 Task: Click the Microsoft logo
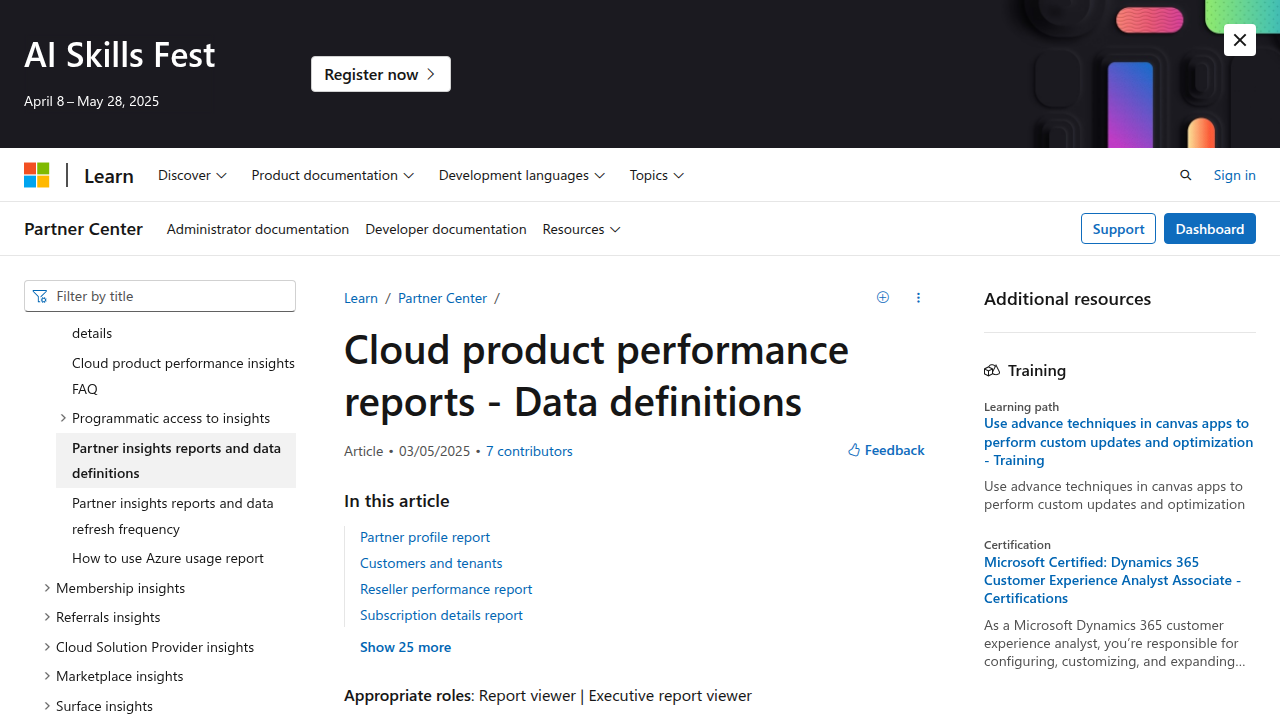37,175
